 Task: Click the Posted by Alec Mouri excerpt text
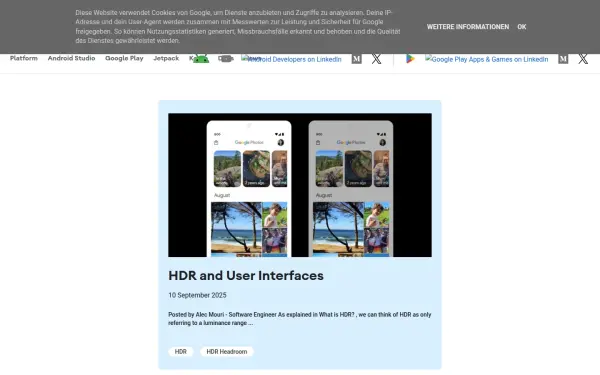tap(300, 319)
